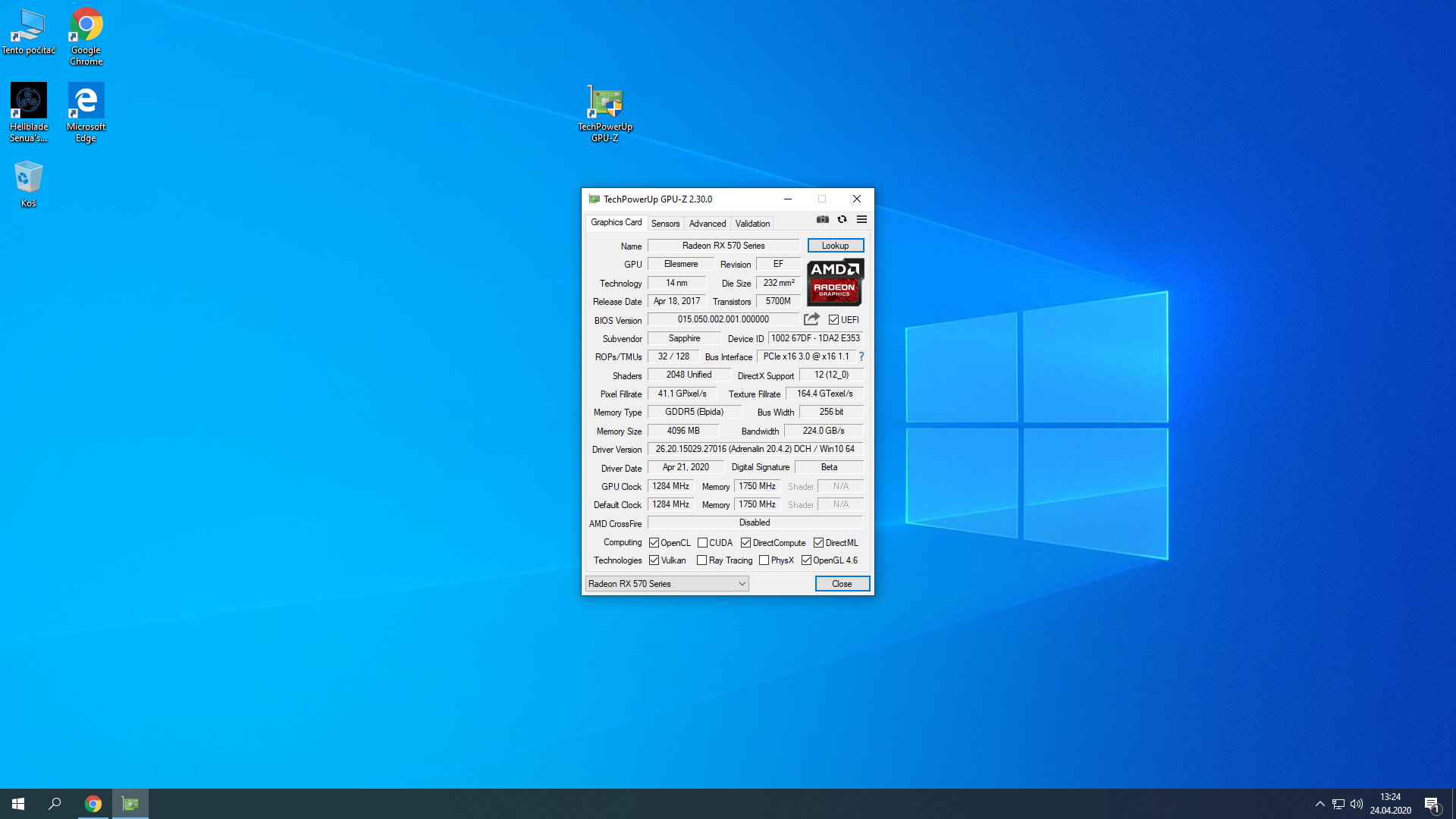Image resolution: width=1456 pixels, height=819 pixels.
Task: Select the Microsoft Edge desktop icon
Action: (86, 113)
